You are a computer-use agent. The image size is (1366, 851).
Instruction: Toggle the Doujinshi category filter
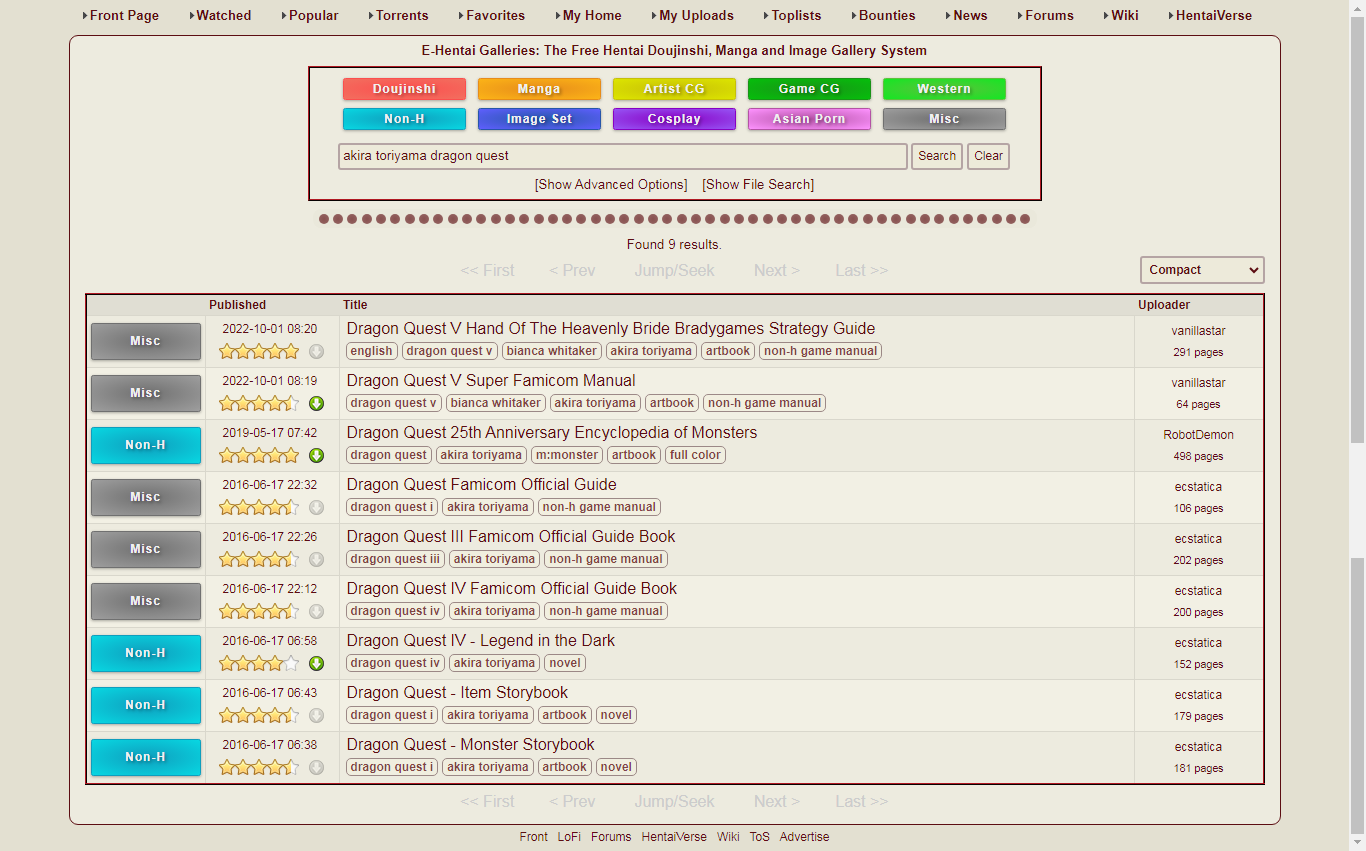404,89
